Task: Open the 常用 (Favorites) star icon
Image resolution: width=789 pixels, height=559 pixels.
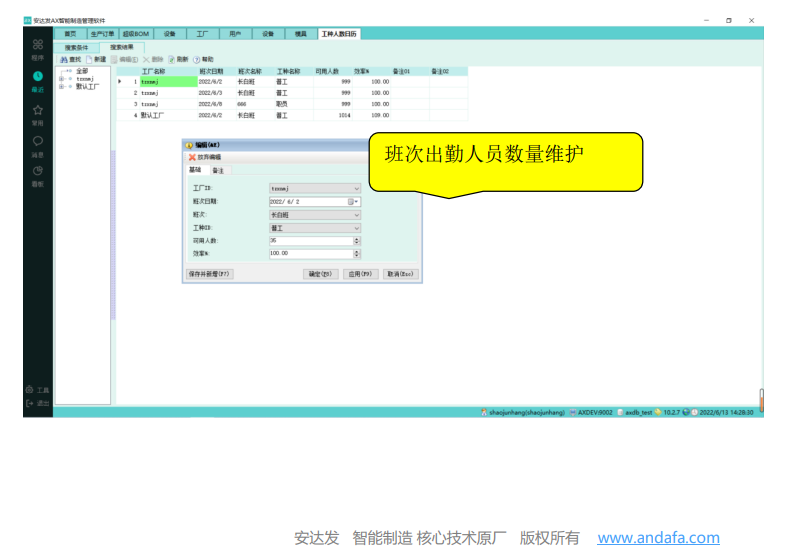Action: click(x=37, y=110)
